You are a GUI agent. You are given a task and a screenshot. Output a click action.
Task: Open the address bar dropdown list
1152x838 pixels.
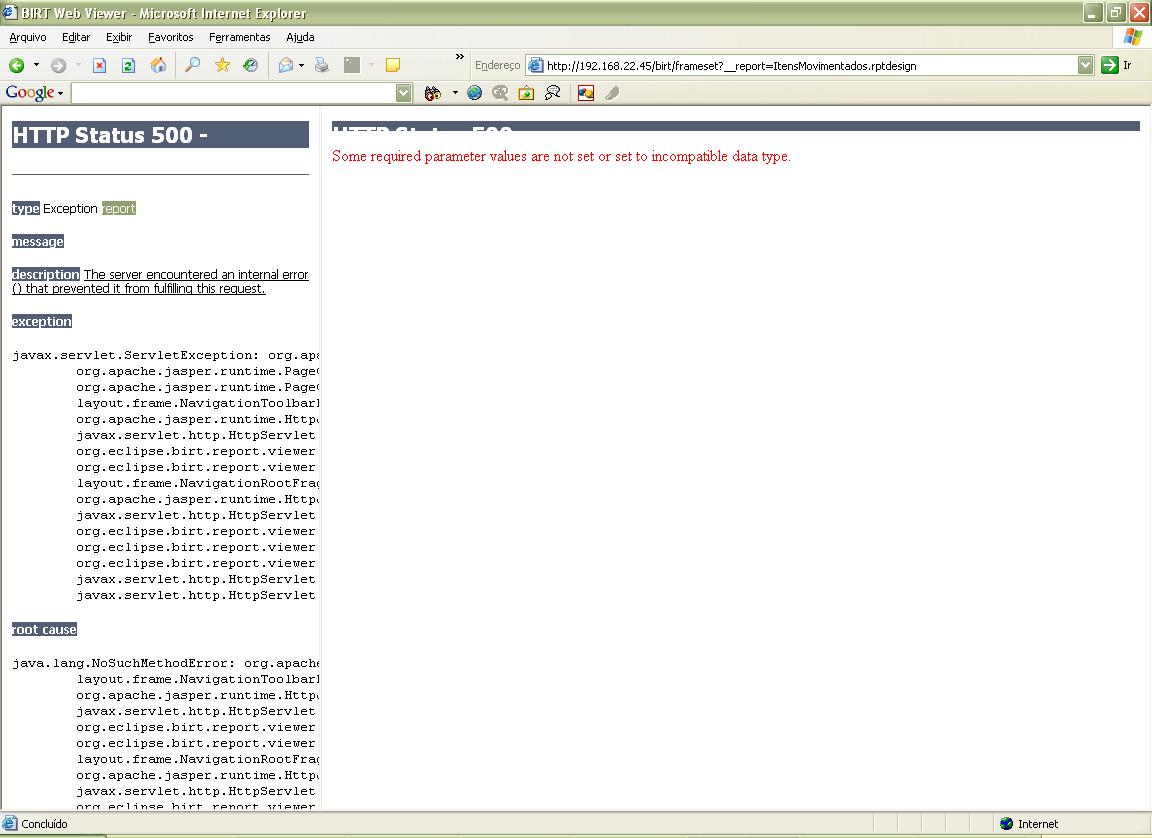[x=1085, y=65]
